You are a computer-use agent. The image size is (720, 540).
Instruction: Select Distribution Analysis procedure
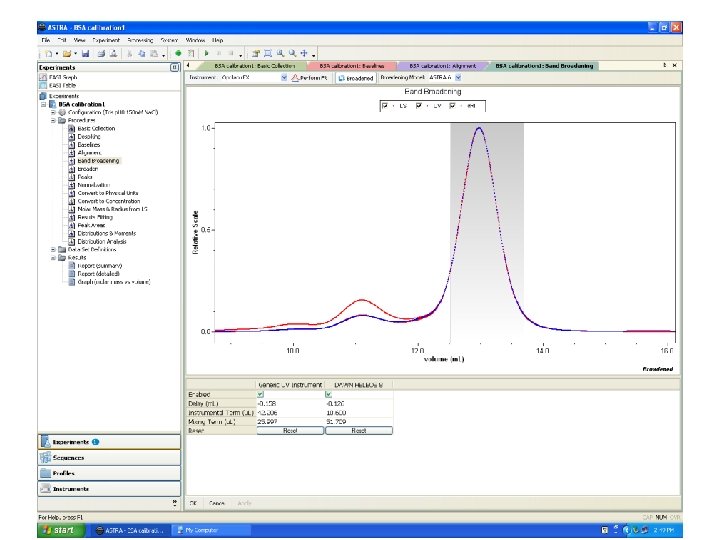click(x=102, y=242)
